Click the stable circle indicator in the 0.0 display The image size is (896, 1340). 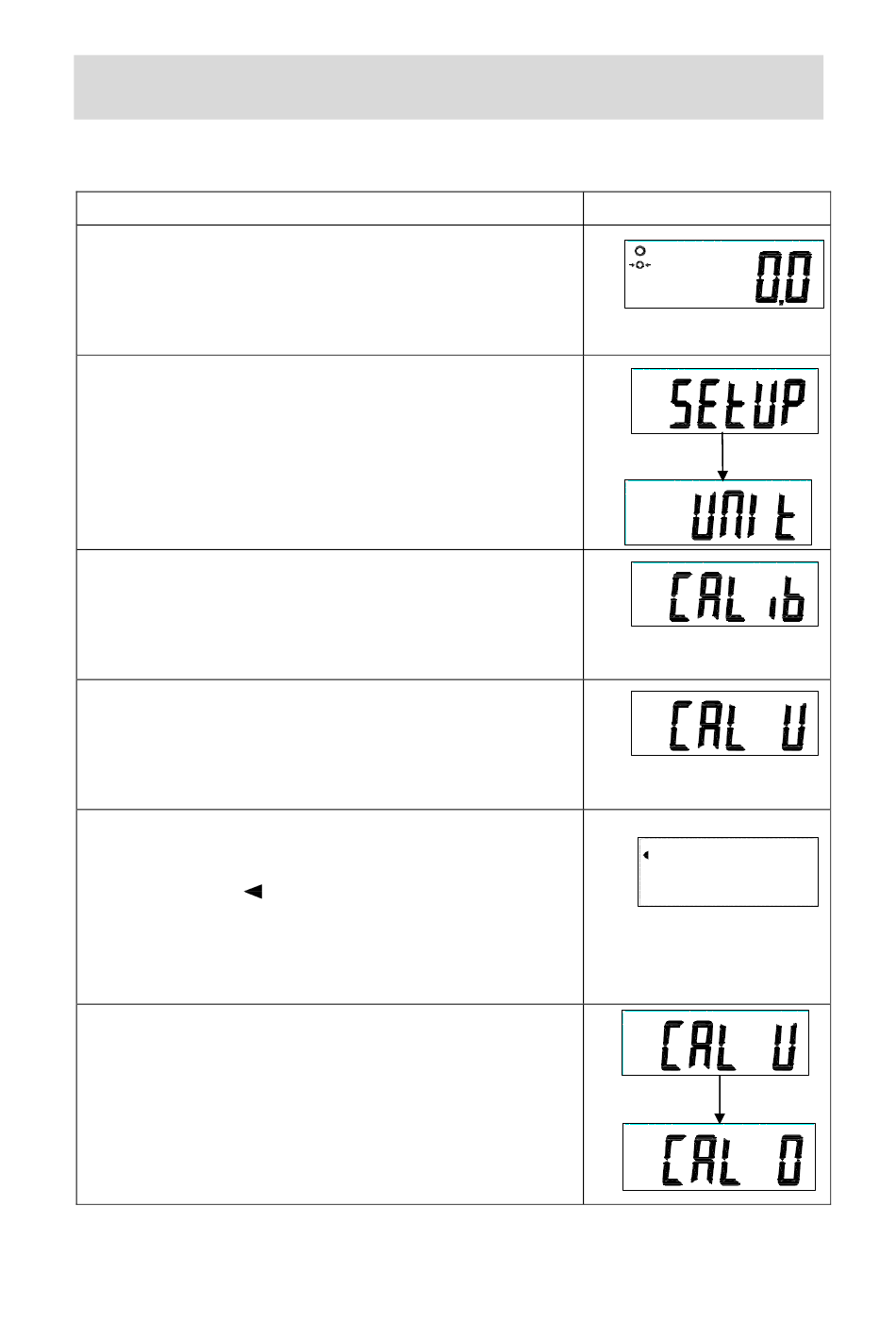pyautogui.click(x=639, y=252)
